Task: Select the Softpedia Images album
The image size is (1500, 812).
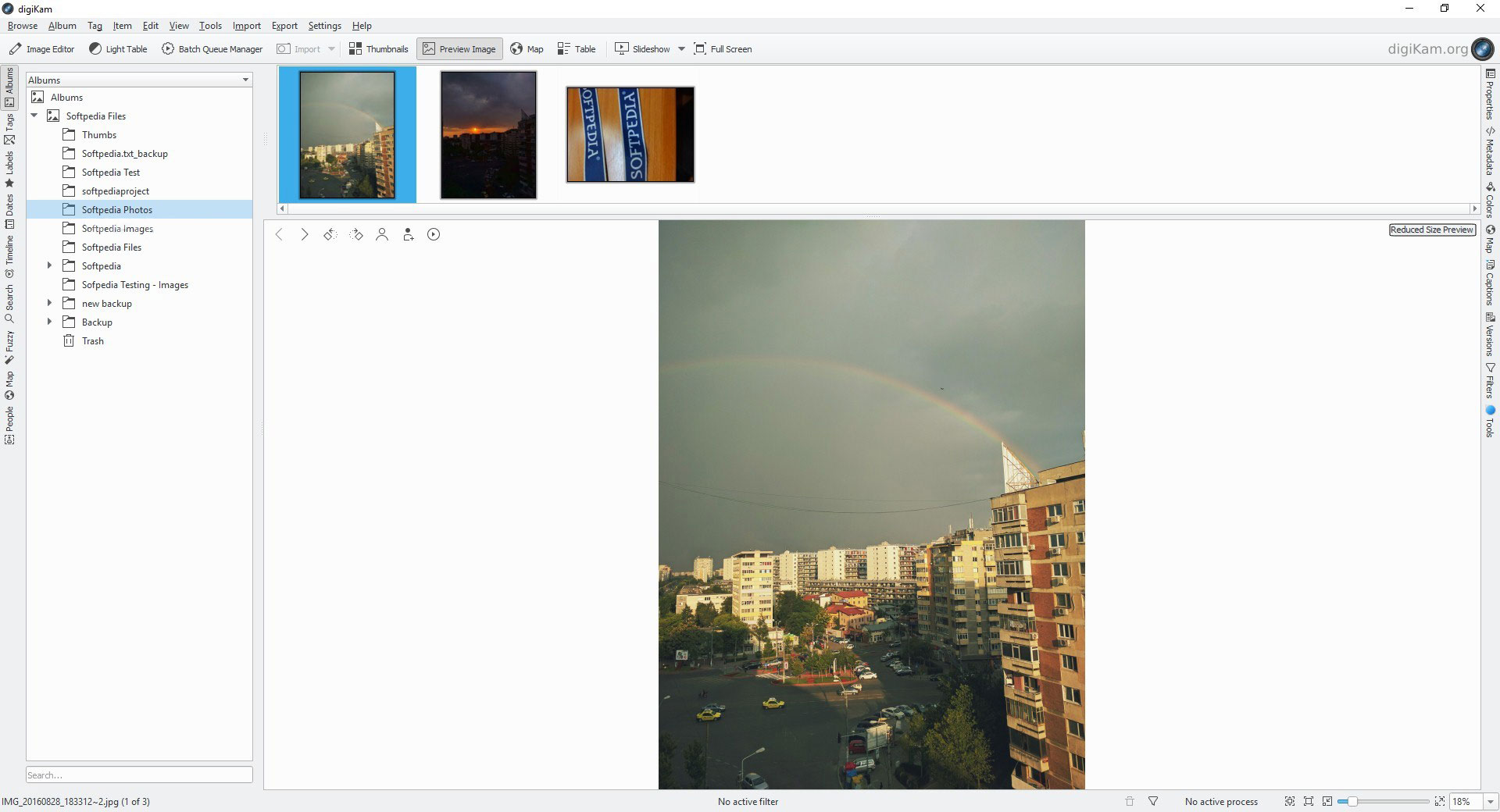Action: coord(117,229)
